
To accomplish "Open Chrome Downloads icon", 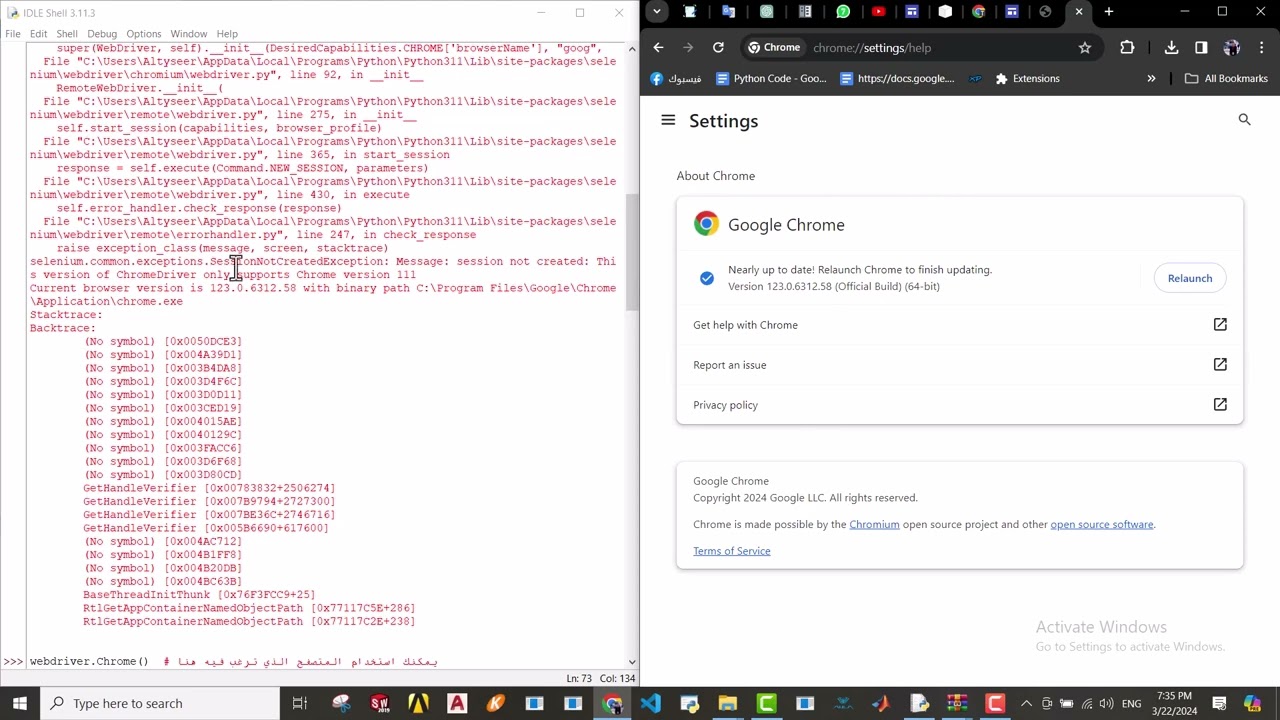I will [x=1171, y=47].
